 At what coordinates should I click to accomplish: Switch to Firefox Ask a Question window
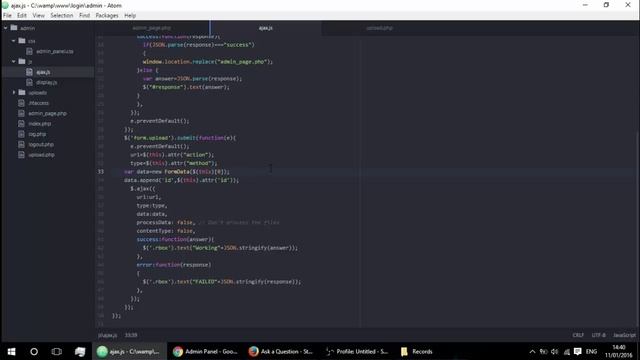281,351
